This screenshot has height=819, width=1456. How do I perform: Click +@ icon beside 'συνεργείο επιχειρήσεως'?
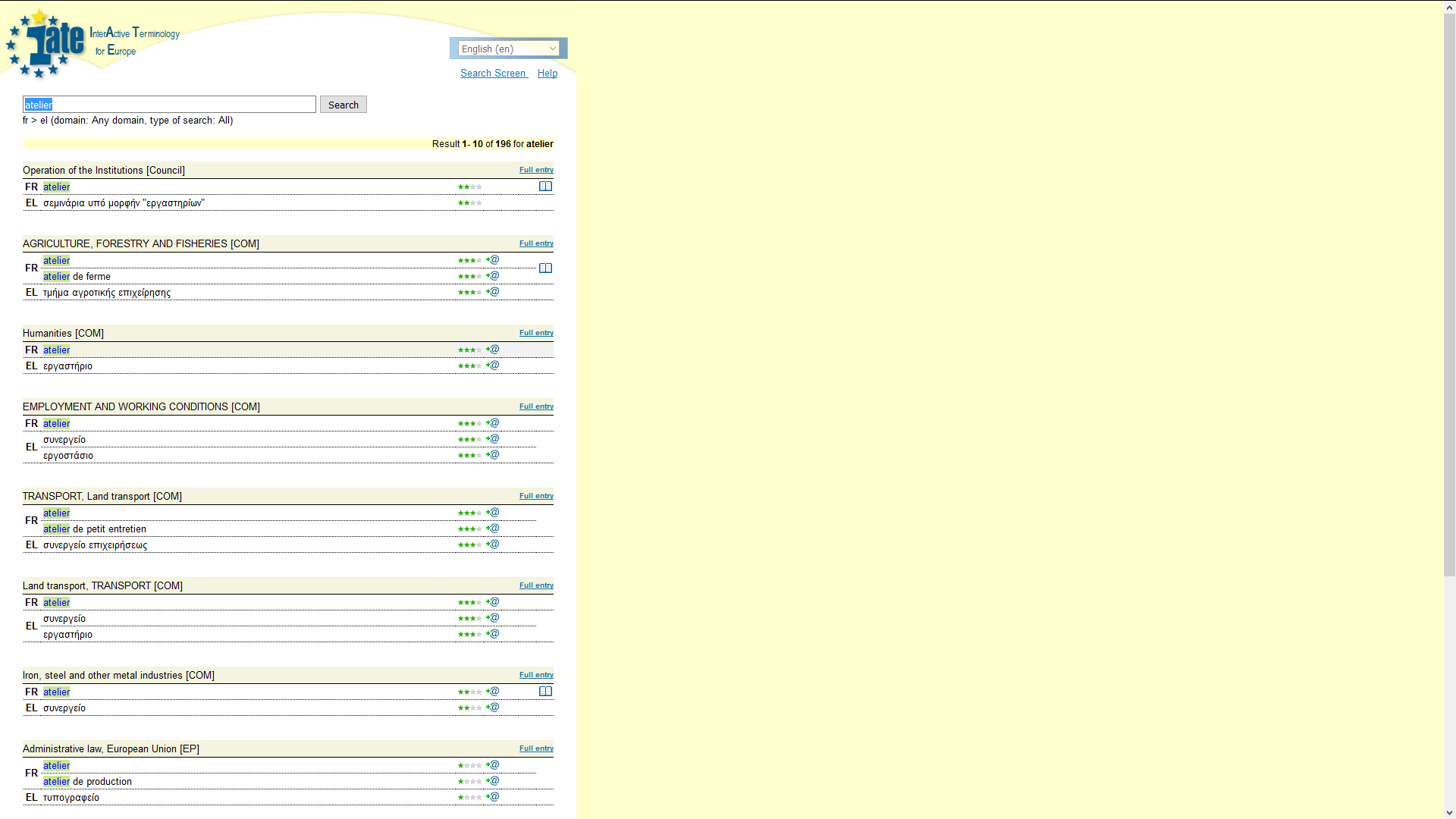click(x=493, y=544)
